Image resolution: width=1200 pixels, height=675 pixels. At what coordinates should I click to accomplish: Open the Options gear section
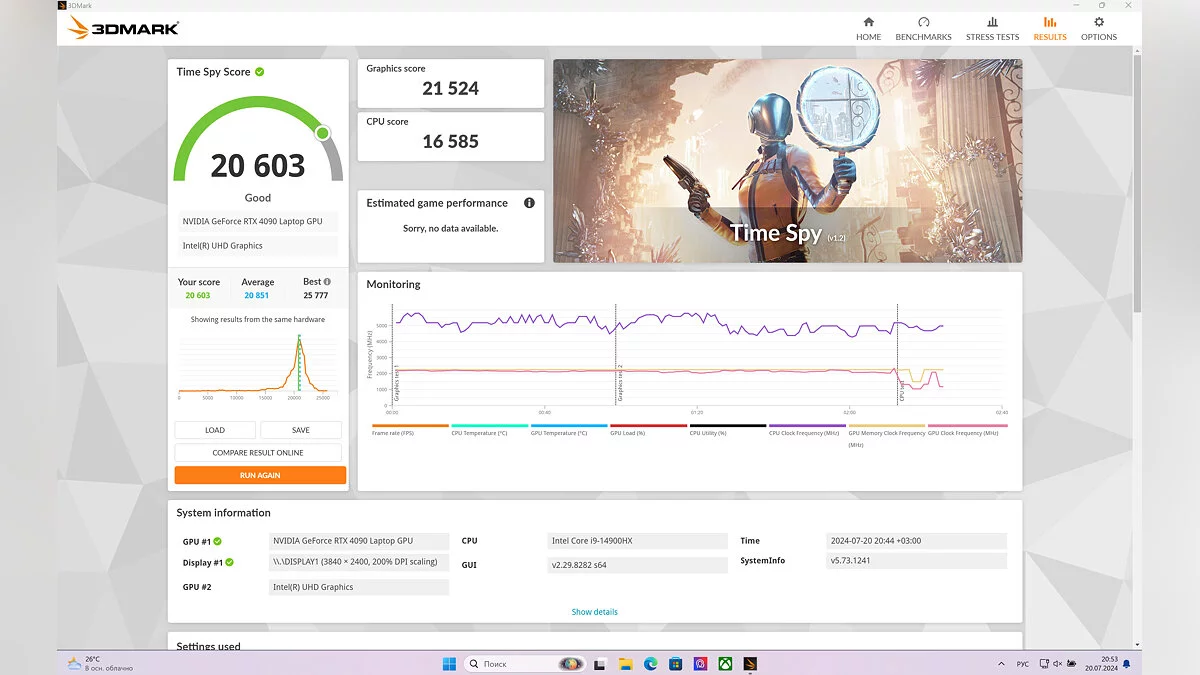[1098, 28]
